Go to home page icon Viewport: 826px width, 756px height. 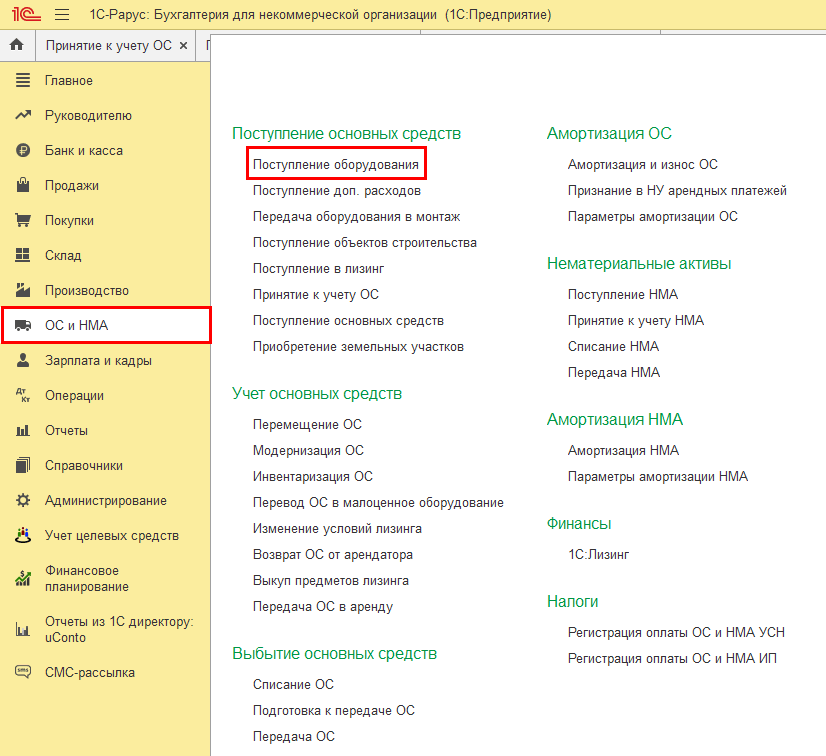click(x=16, y=46)
